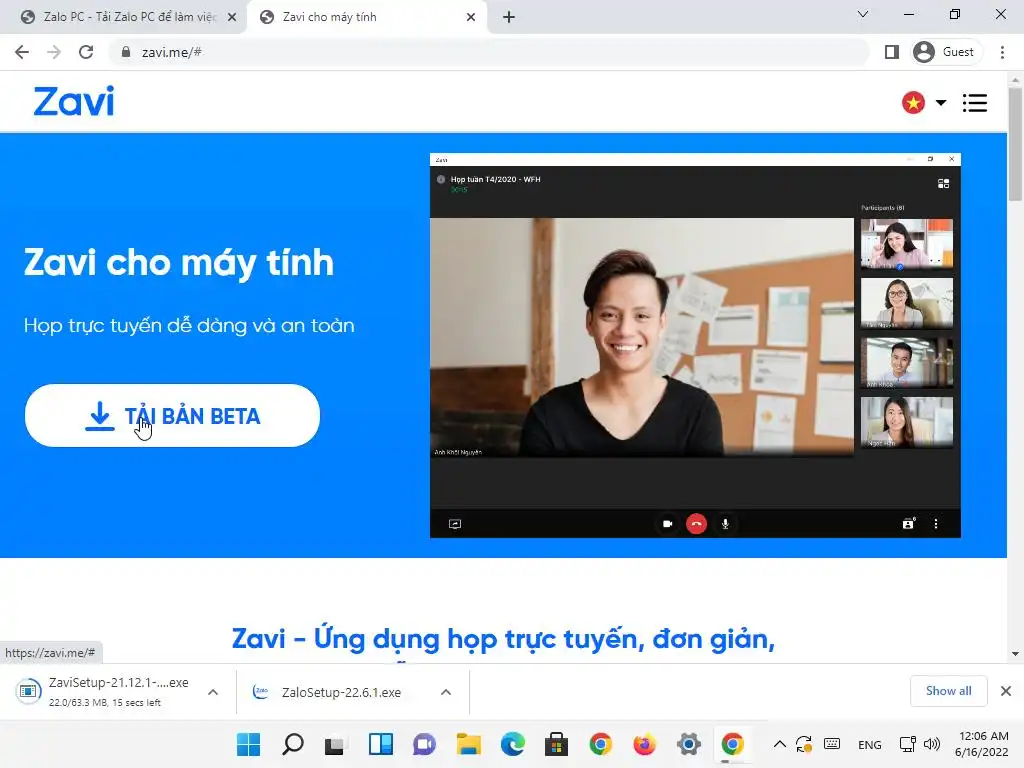Viewport: 1024px width, 768px height.
Task: Click the main video of smiling man
Action: (641, 337)
